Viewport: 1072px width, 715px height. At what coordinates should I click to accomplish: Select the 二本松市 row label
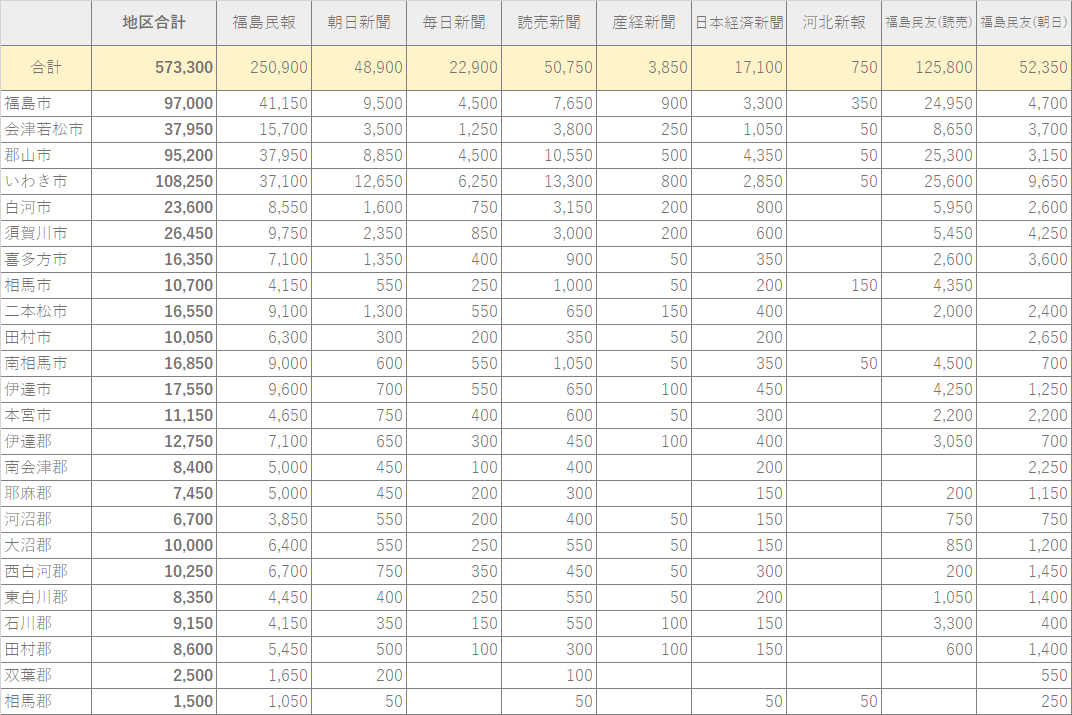coord(46,312)
